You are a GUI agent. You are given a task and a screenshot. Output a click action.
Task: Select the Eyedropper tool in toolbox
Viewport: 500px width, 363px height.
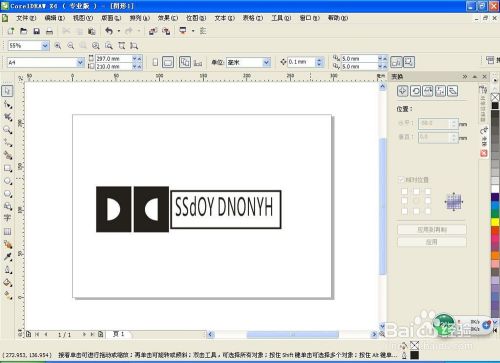point(8,256)
